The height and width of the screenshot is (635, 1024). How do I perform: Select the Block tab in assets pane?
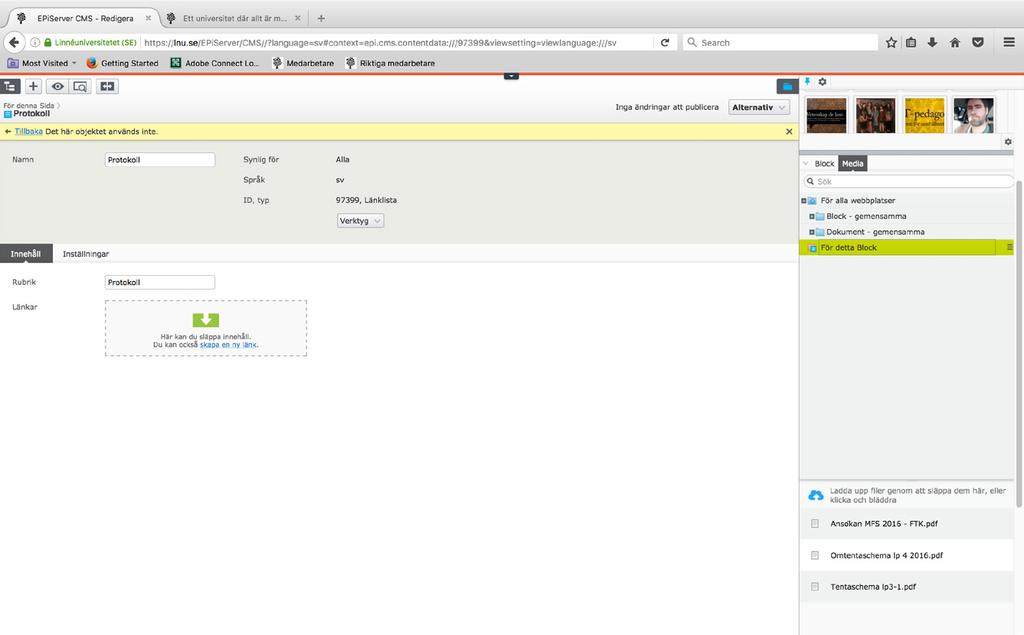tap(824, 163)
